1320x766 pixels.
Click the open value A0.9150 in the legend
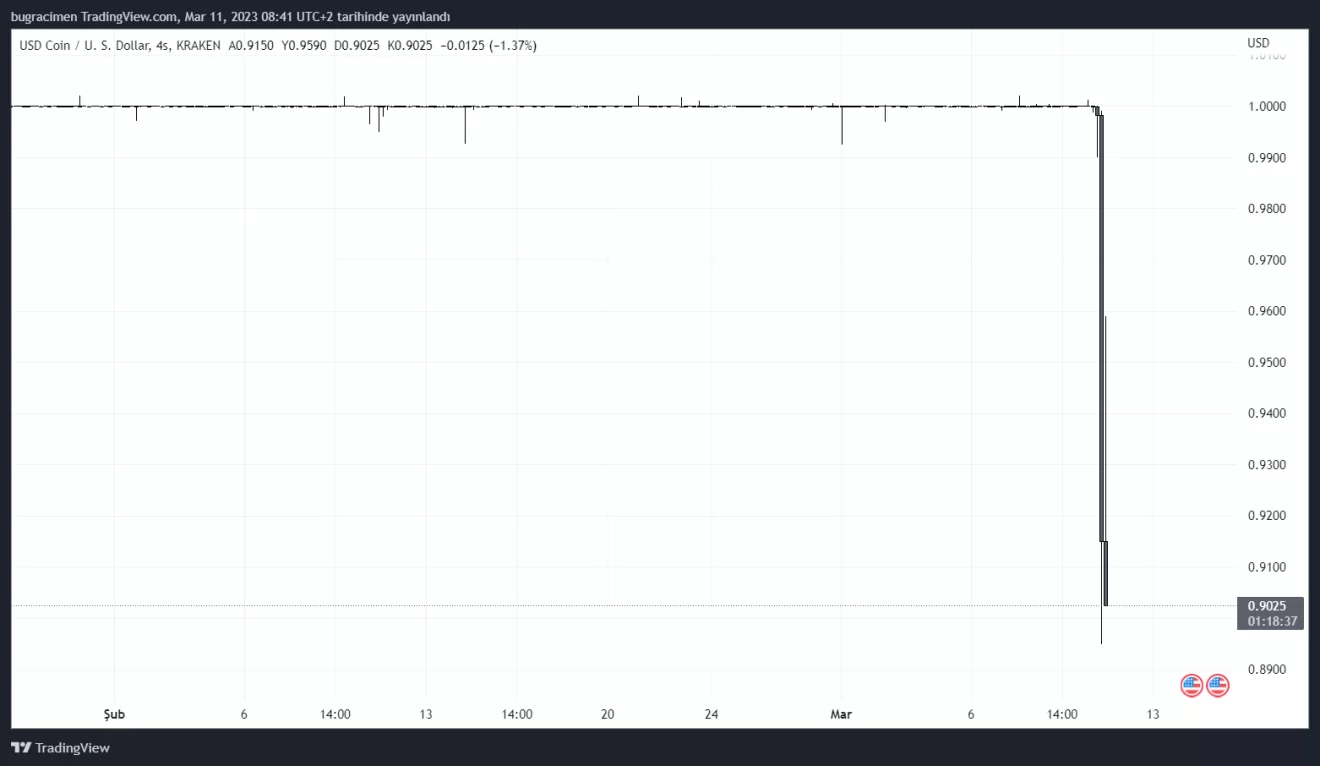click(252, 45)
